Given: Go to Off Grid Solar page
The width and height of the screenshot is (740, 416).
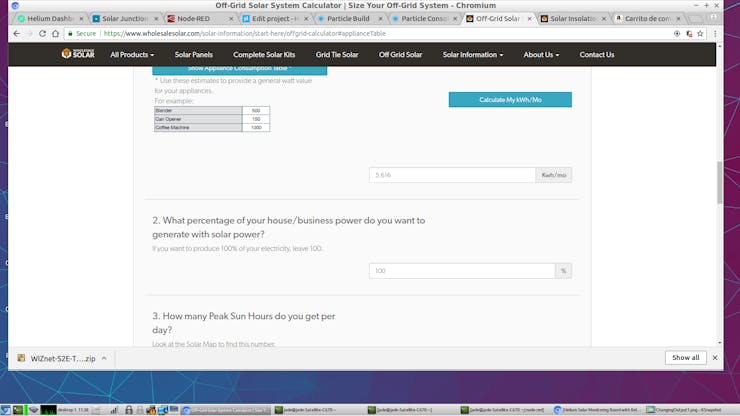Looking at the screenshot, I should coord(400,55).
